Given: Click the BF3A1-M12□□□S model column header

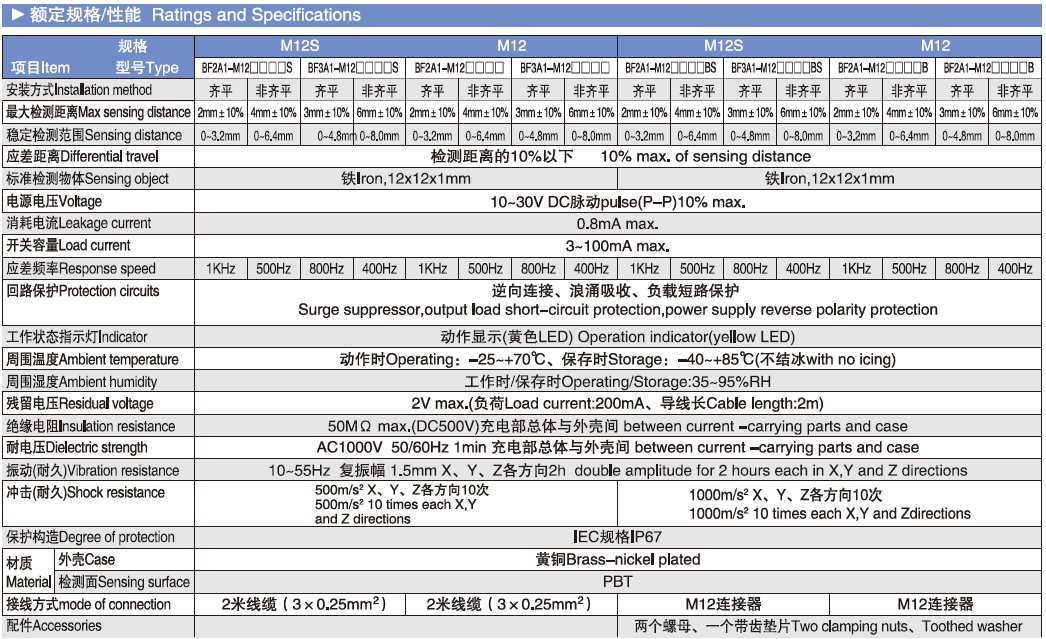Looking at the screenshot, I should pyautogui.click(x=352, y=68).
